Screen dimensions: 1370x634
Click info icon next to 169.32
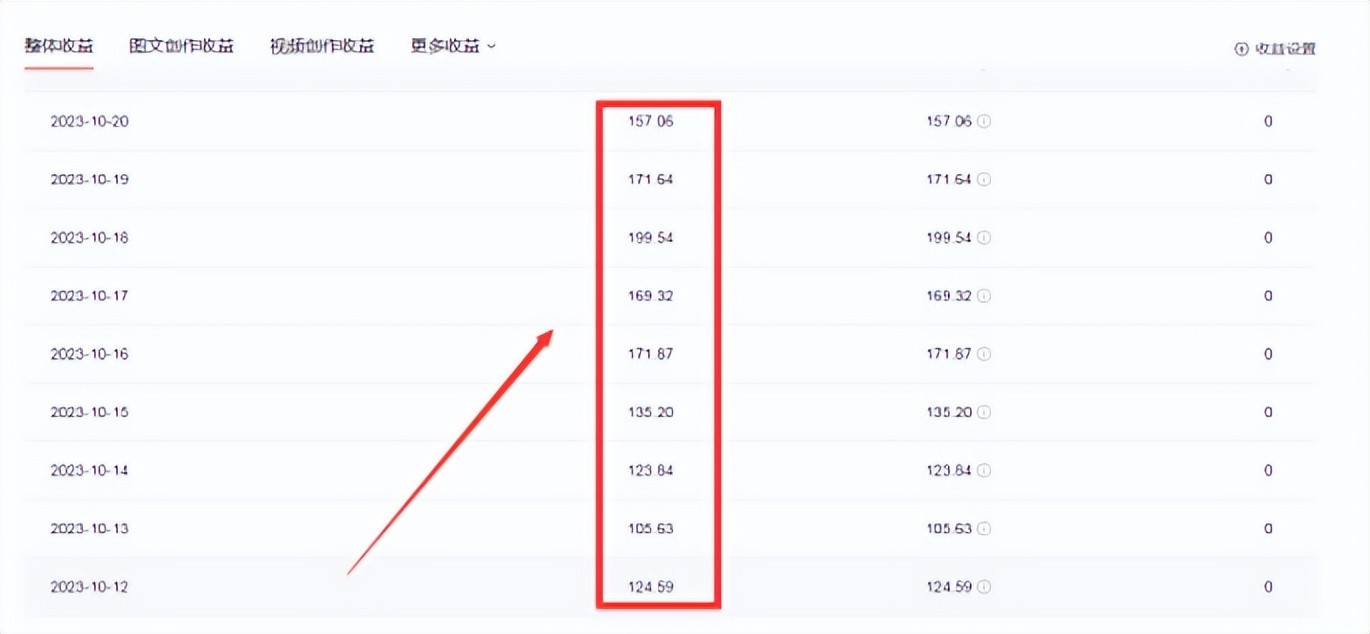[984, 296]
